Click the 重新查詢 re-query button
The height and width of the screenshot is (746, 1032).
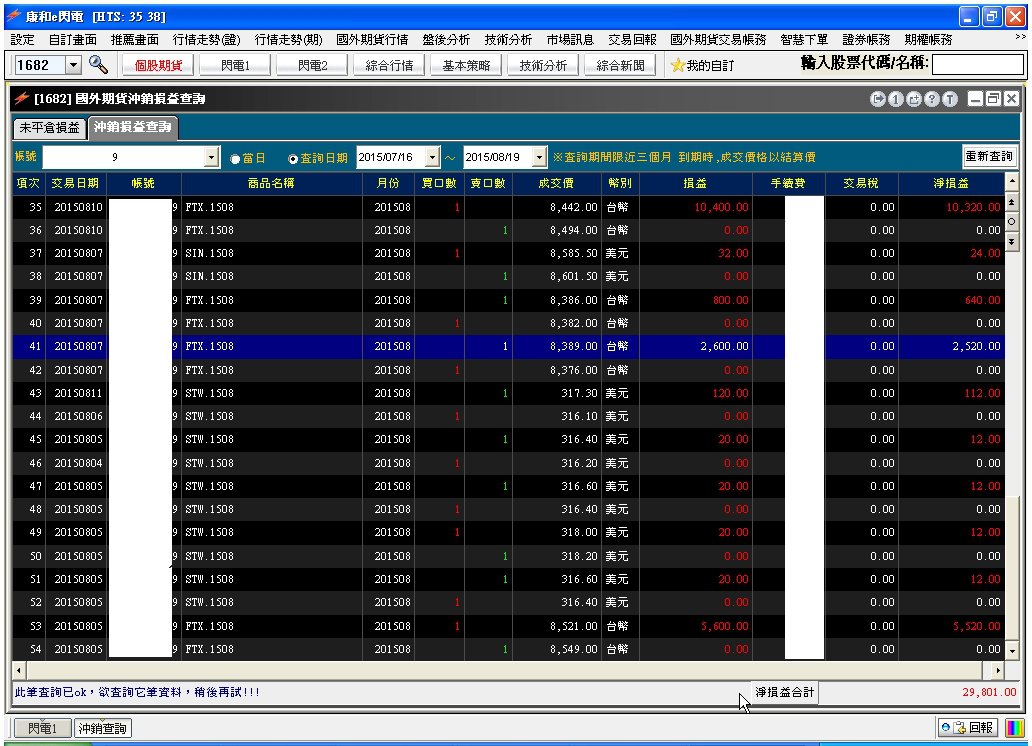click(x=989, y=157)
